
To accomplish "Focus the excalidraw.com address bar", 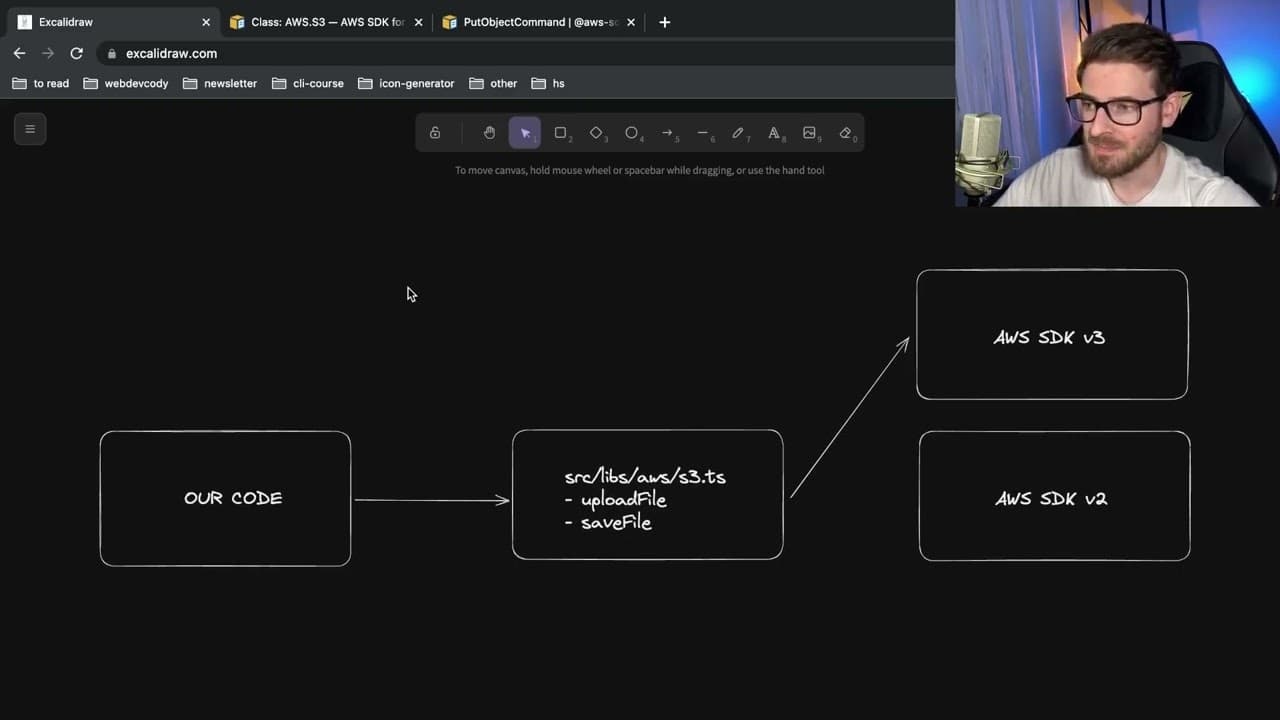I will (x=525, y=53).
